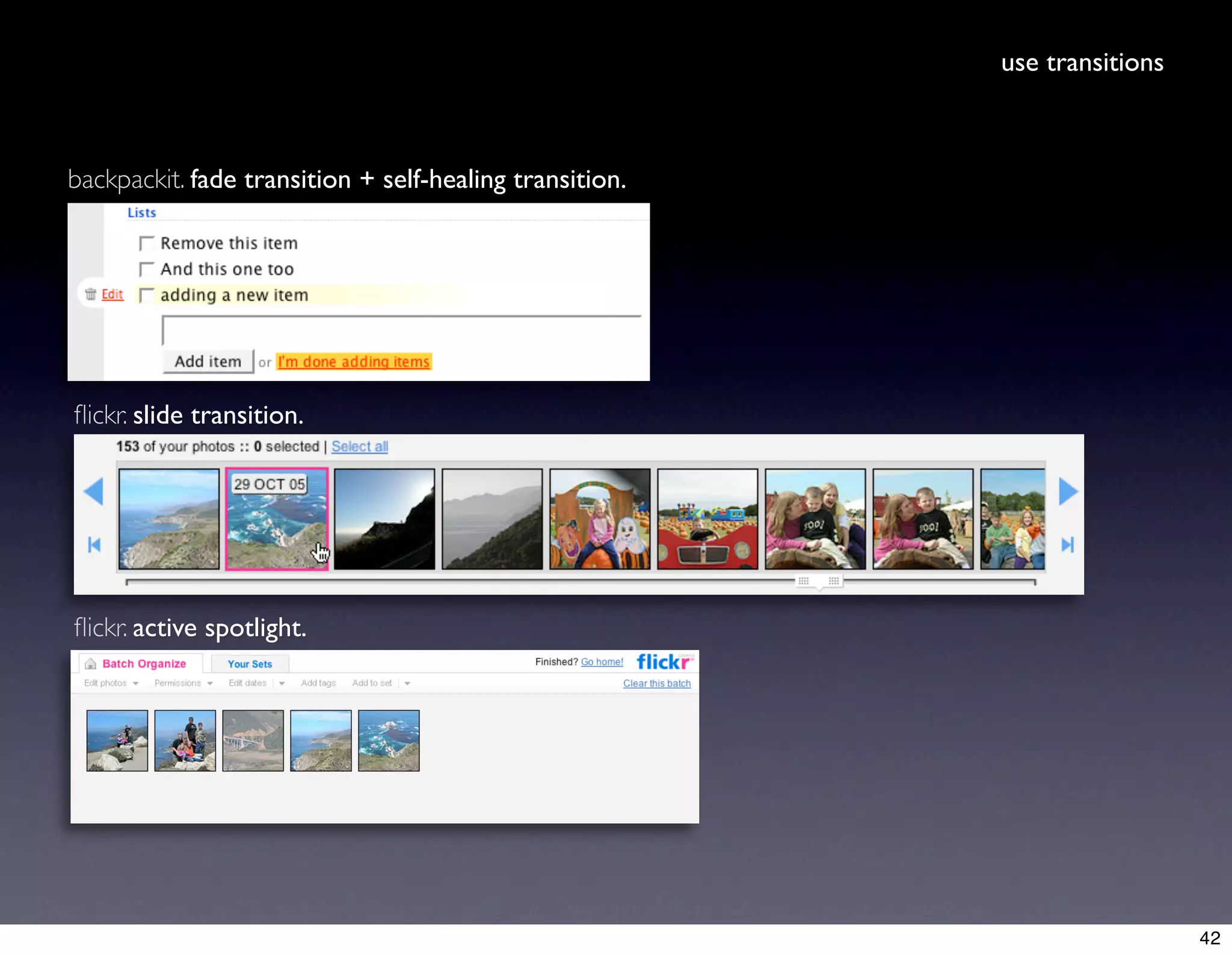Click the home icon on Batch Organize tab
1232x955 pixels.
(91, 664)
